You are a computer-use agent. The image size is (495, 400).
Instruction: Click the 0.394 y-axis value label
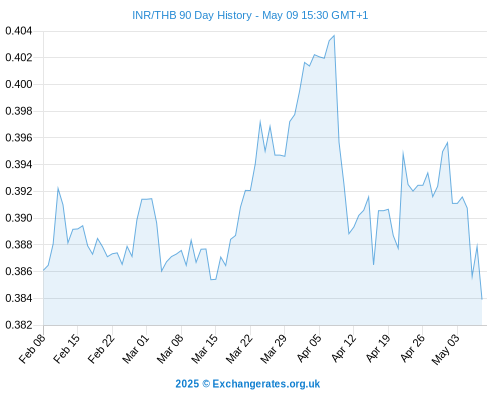[19, 164]
